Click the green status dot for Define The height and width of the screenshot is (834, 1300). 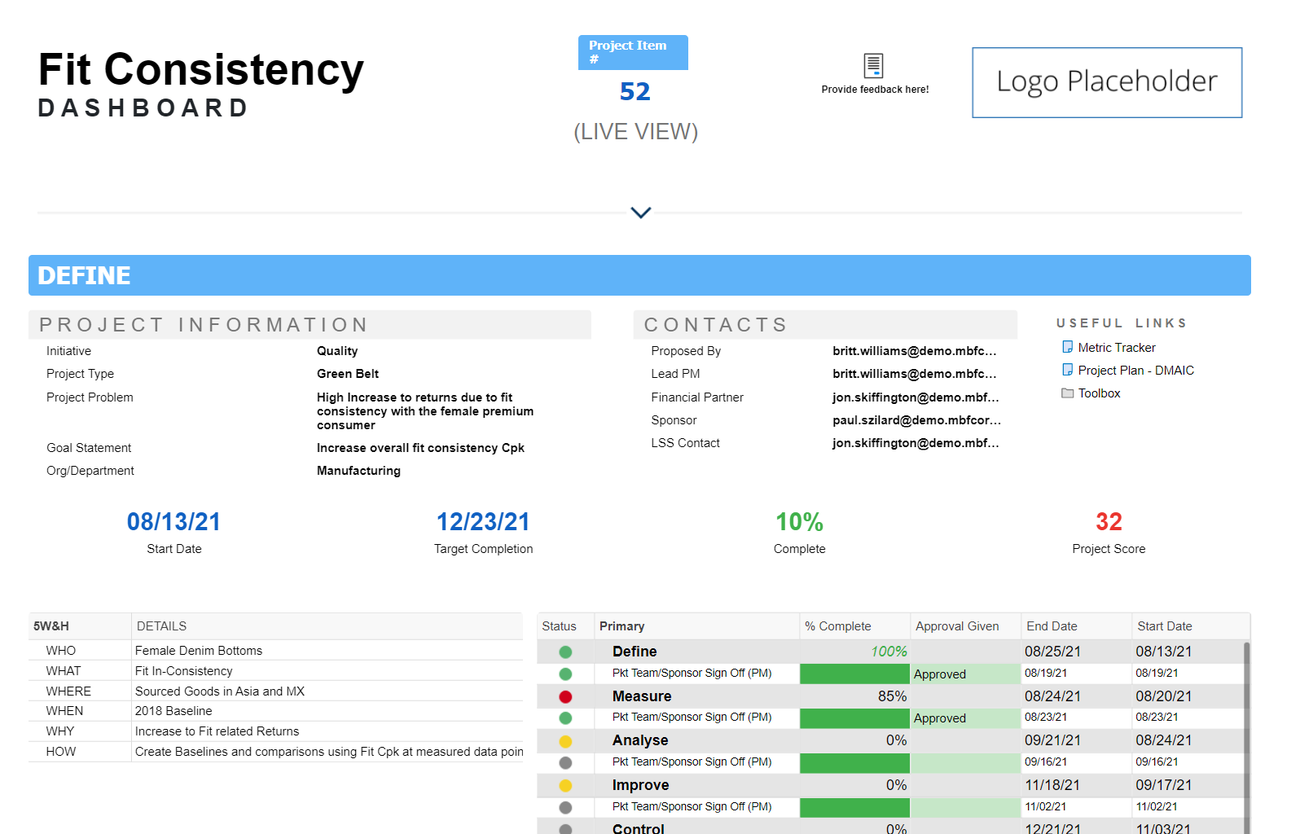click(x=565, y=652)
